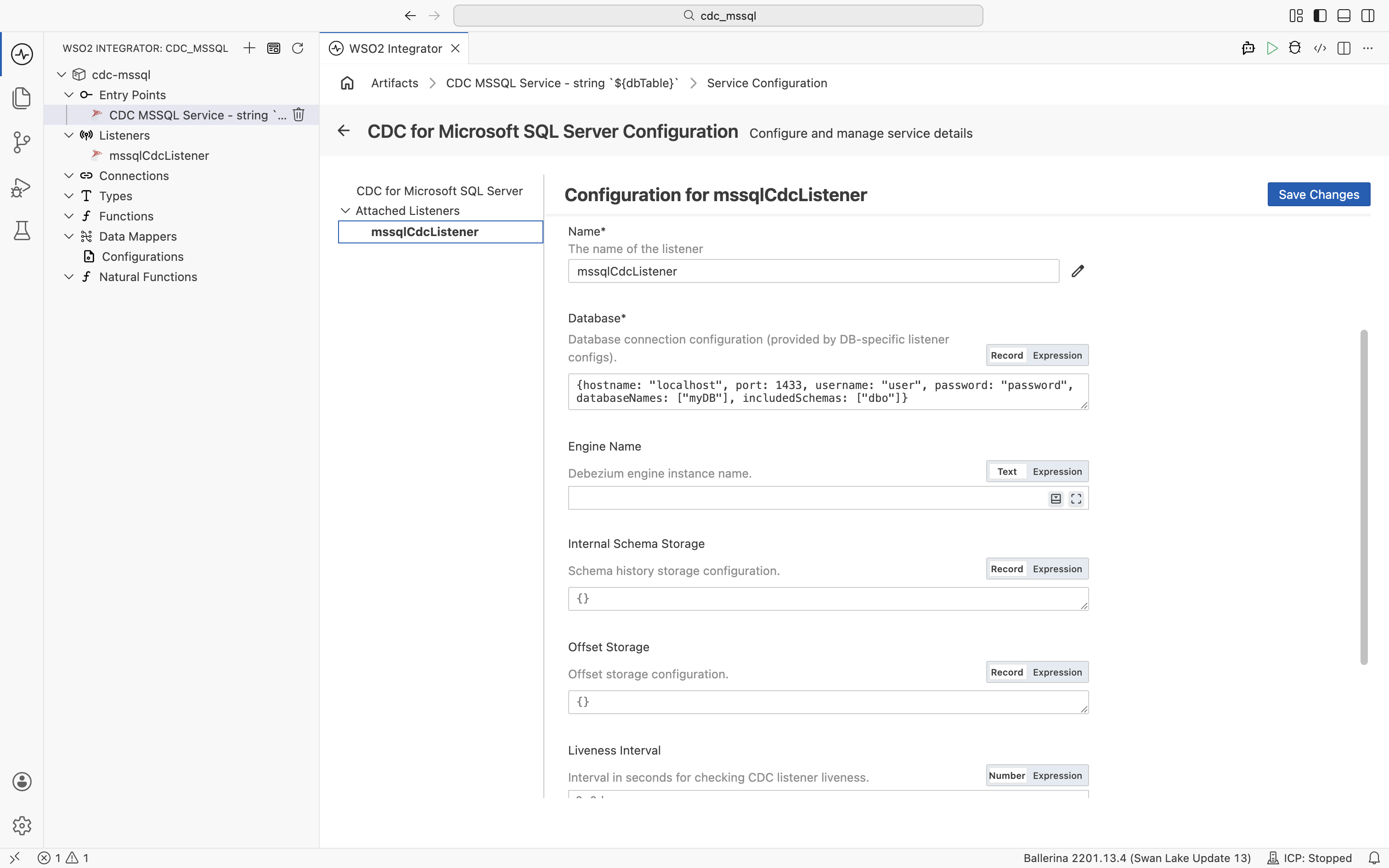Collapse the Entry Points section
Image resolution: width=1389 pixels, height=868 pixels.
pyautogui.click(x=69, y=95)
